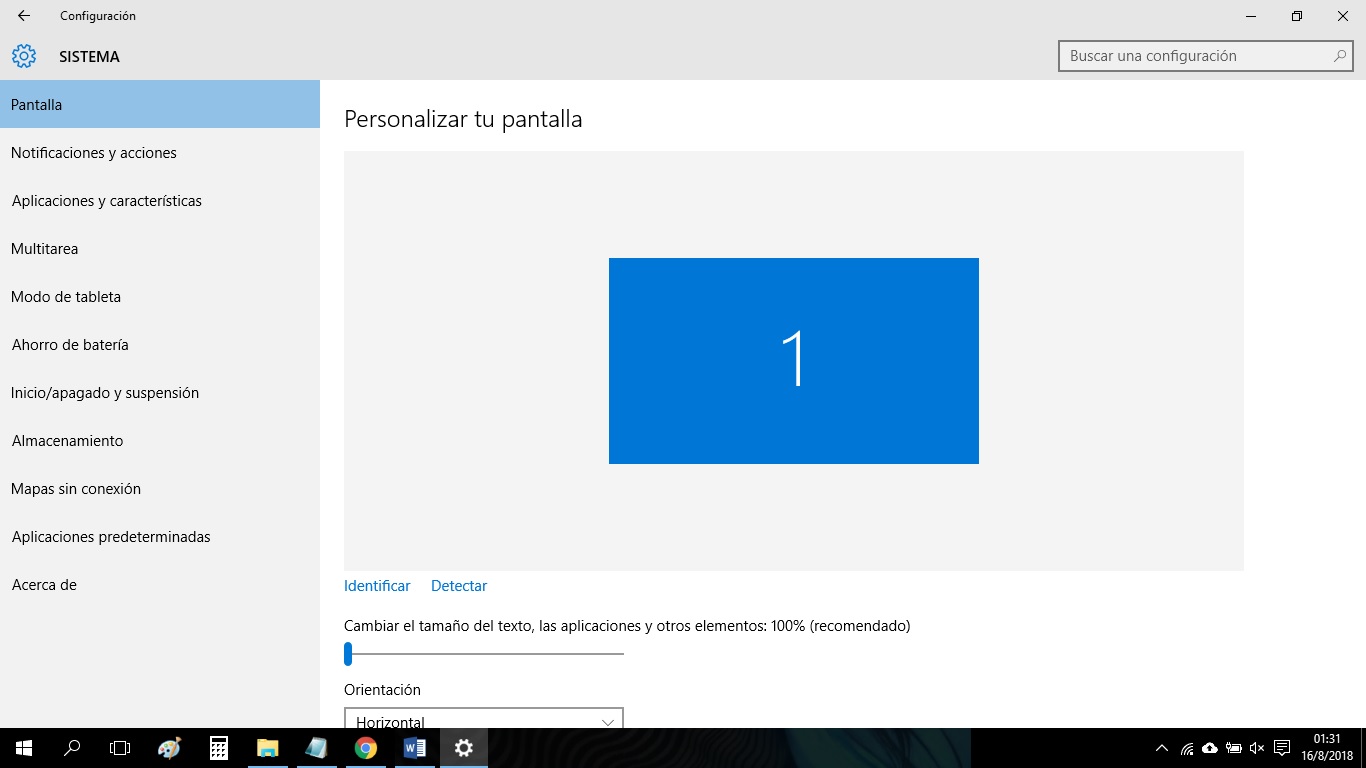Open Acerca de section
This screenshot has width=1366, height=768.
160,584
